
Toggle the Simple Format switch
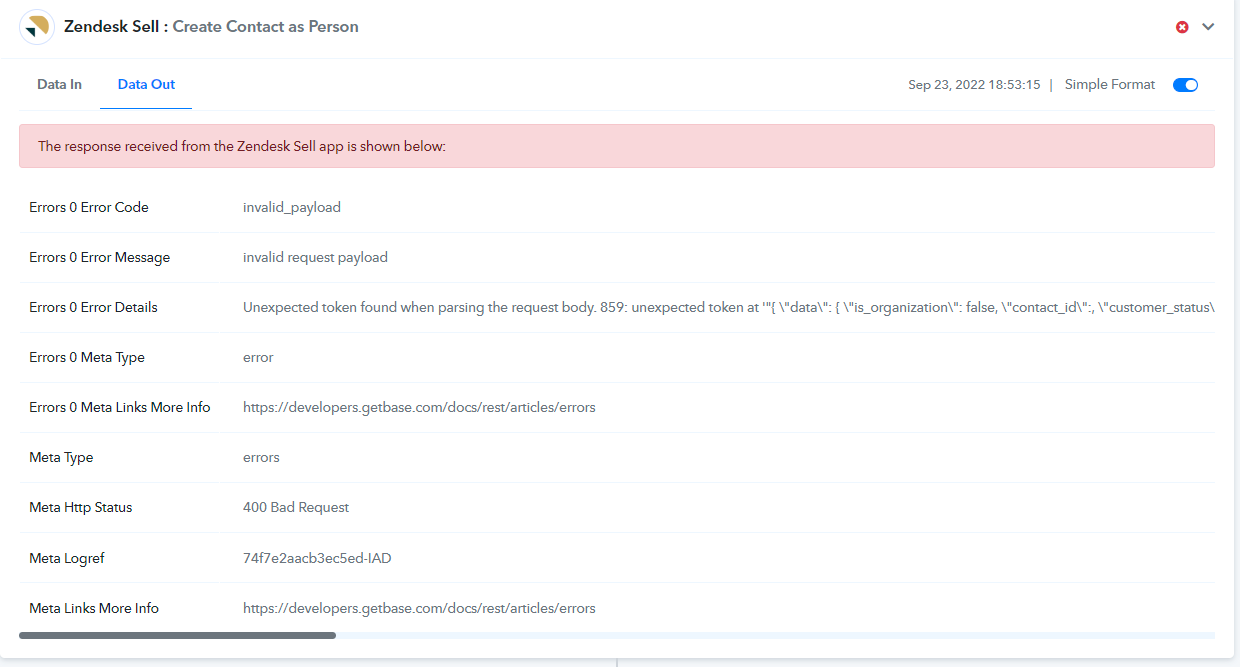[1185, 85]
